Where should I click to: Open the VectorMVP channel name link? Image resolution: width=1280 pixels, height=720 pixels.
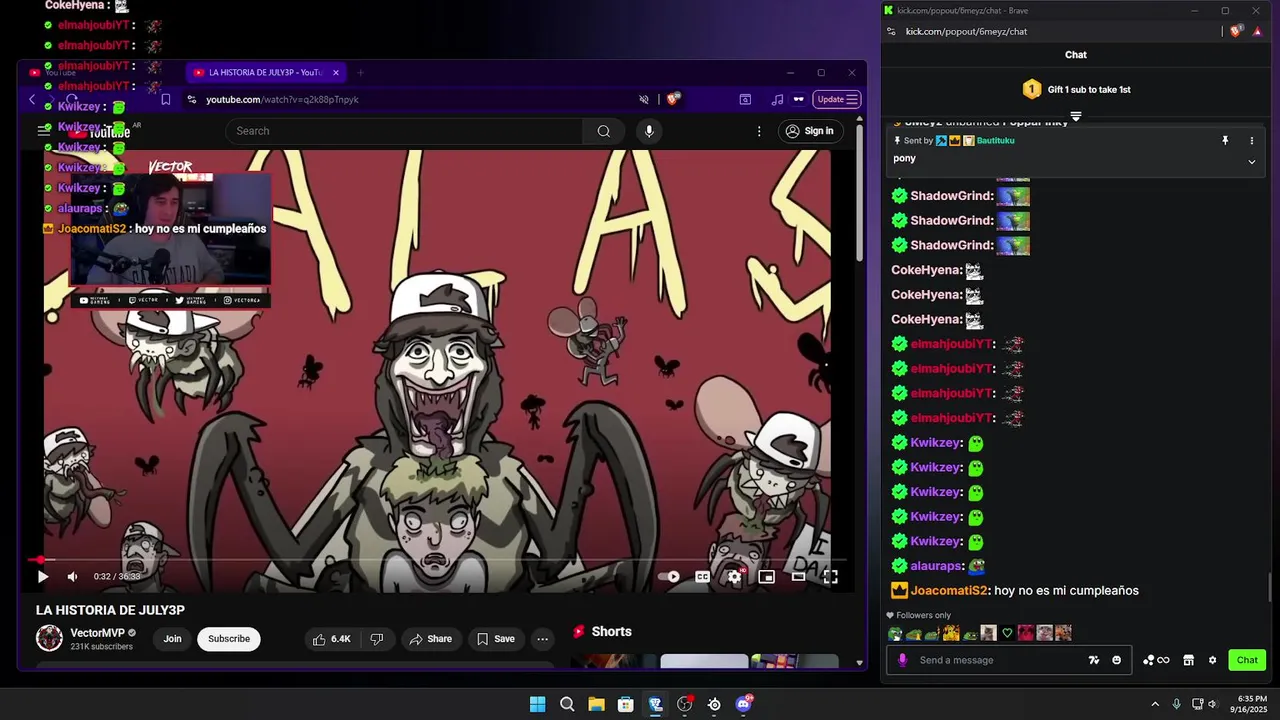(97, 633)
